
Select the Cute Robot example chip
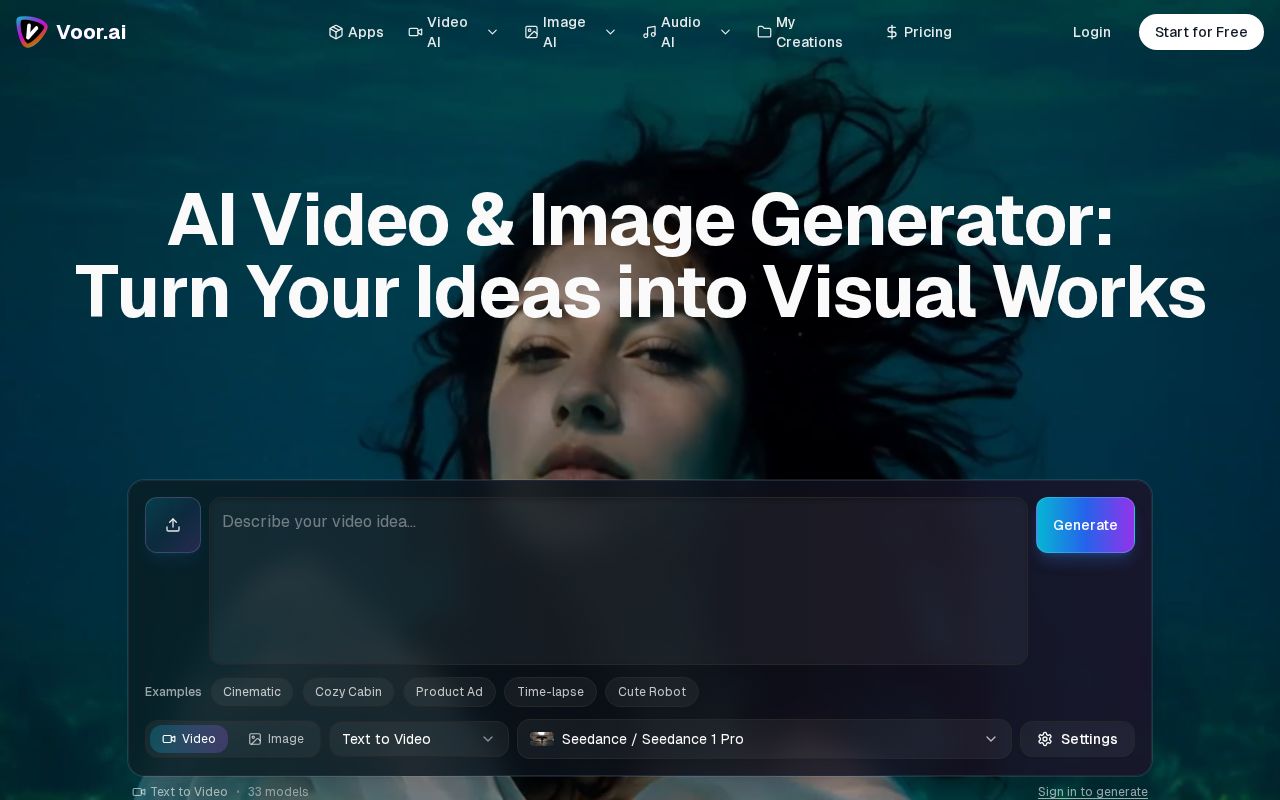(x=652, y=692)
